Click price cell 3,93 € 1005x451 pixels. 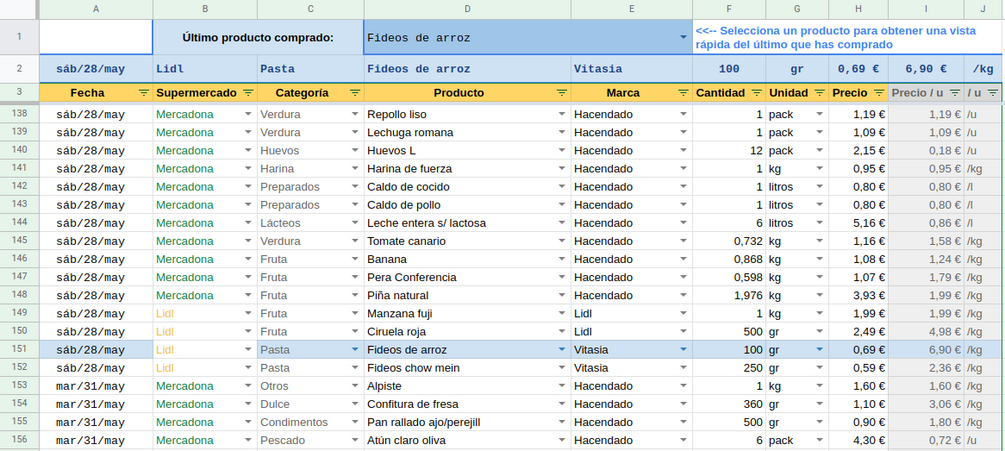coord(858,295)
